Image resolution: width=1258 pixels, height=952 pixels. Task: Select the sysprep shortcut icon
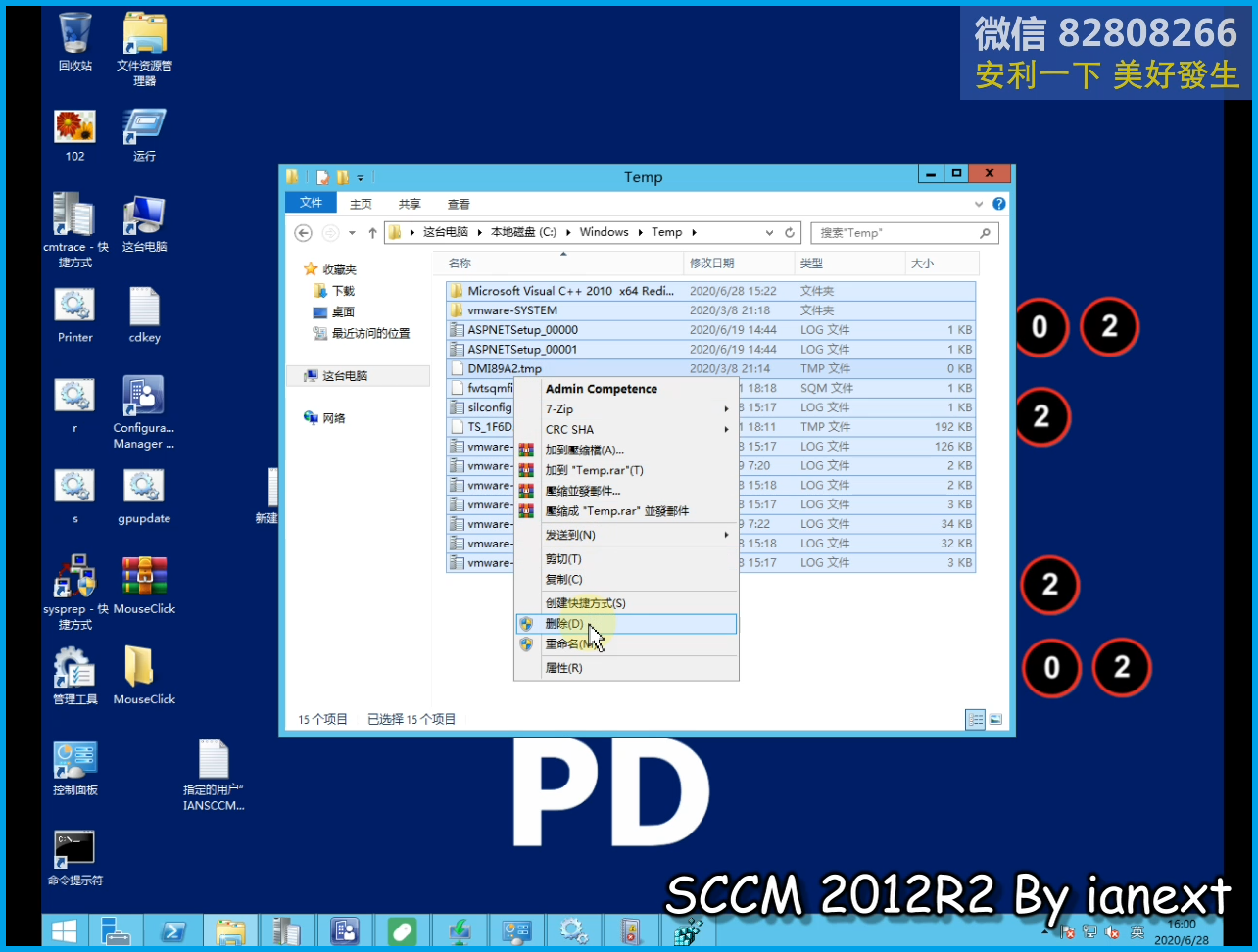coord(75,593)
